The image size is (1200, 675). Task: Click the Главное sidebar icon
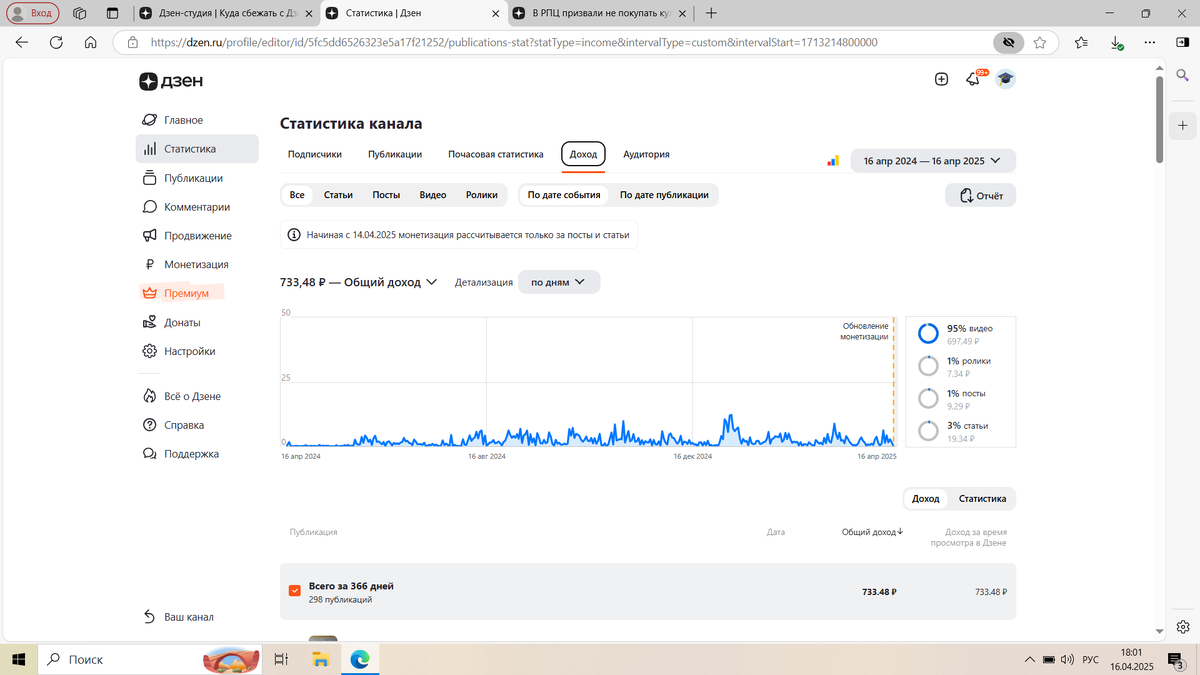coord(149,120)
